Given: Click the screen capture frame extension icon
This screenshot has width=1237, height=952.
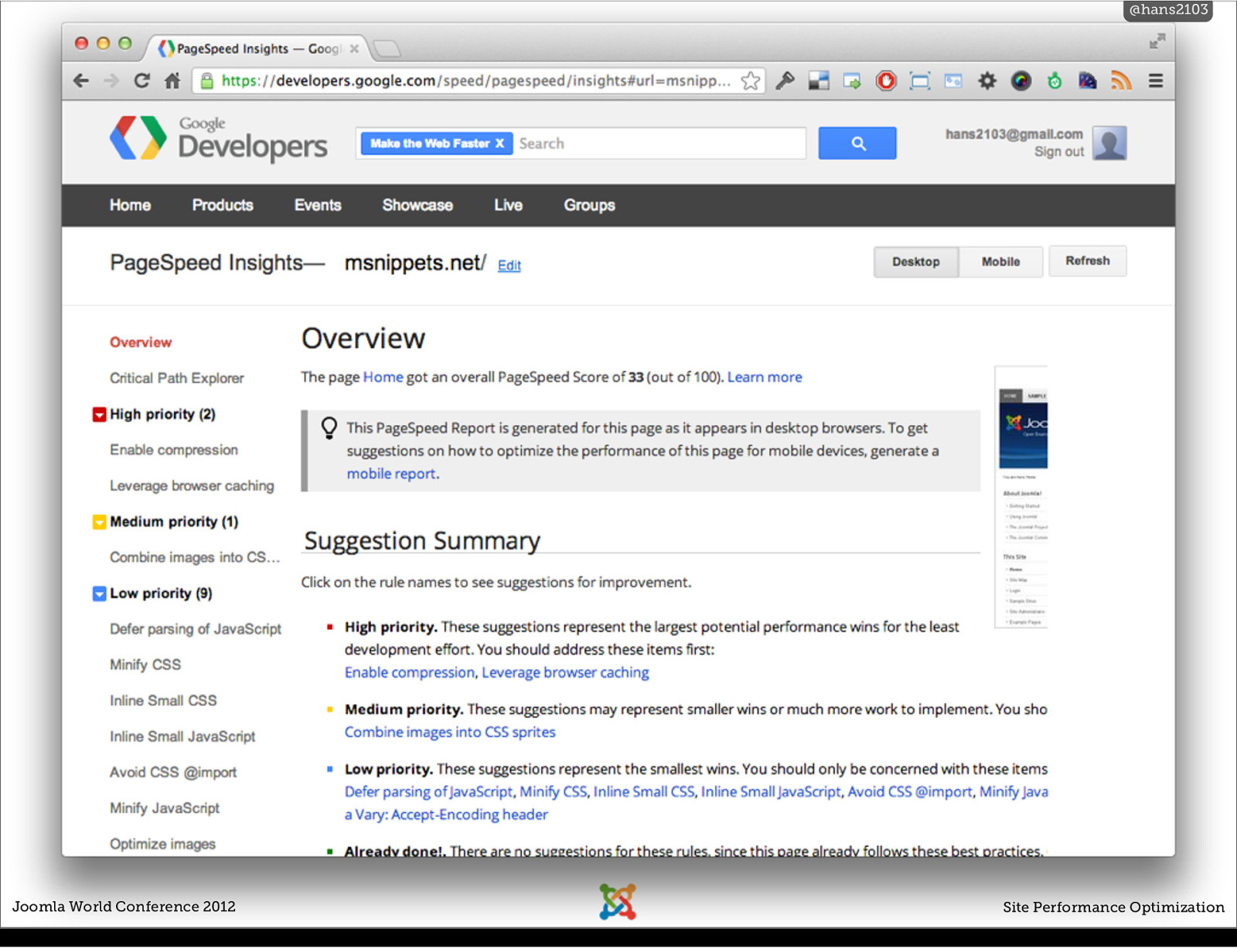Looking at the screenshot, I should [x=920, y=80].
